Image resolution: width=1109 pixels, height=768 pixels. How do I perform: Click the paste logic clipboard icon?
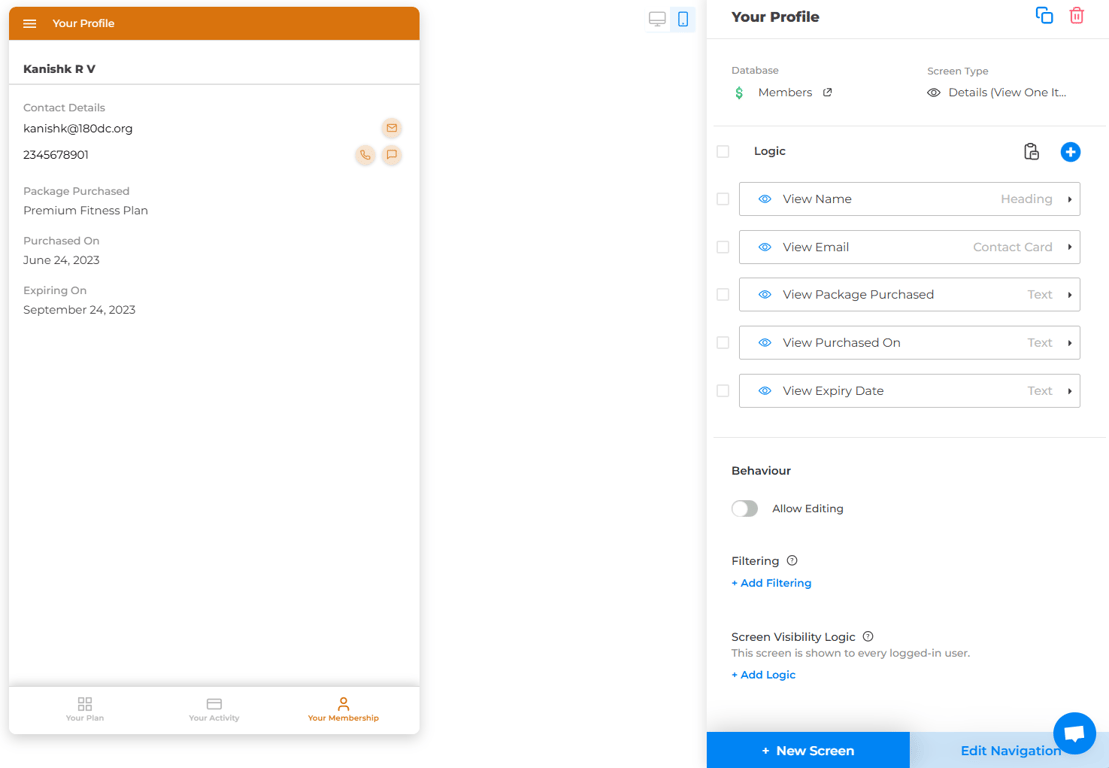[1031, 151]
